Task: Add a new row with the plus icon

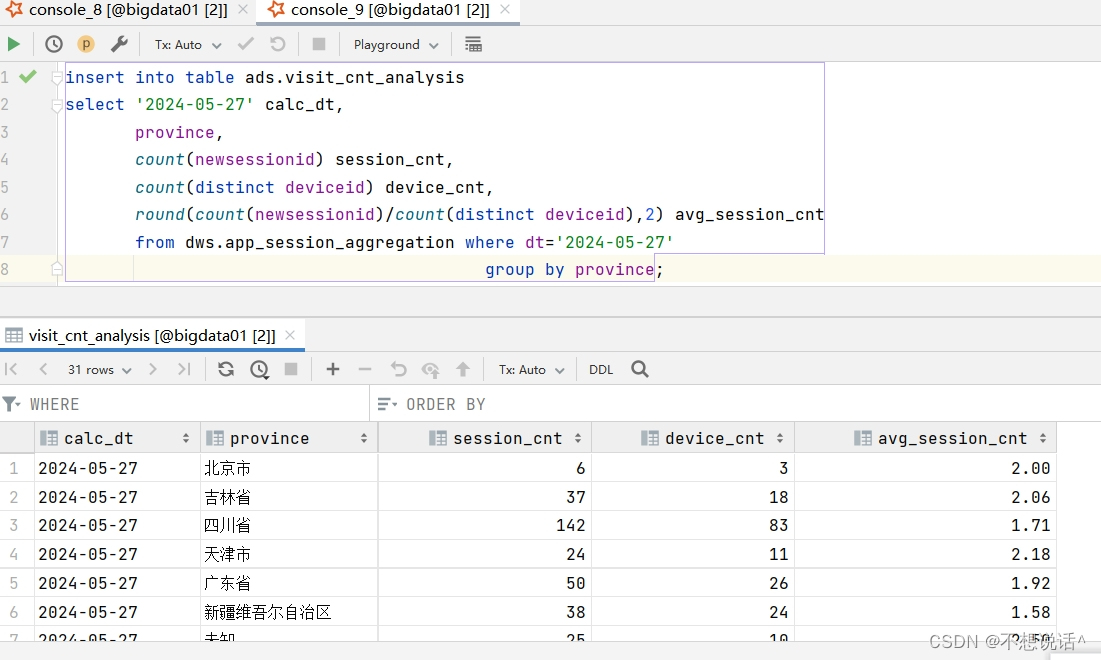Action: [333, 369]
